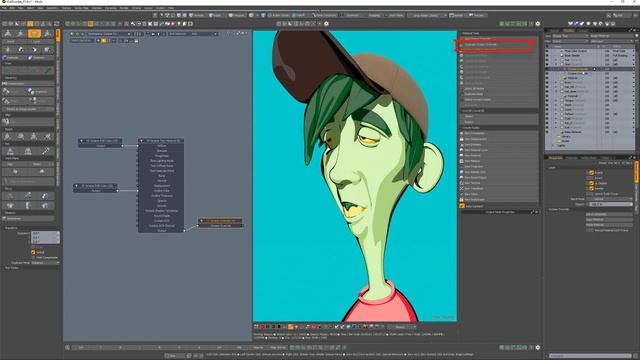Click the Displacement input on the material node
Image resolution: width=640 pixels, height=360 pixels.
162,186
